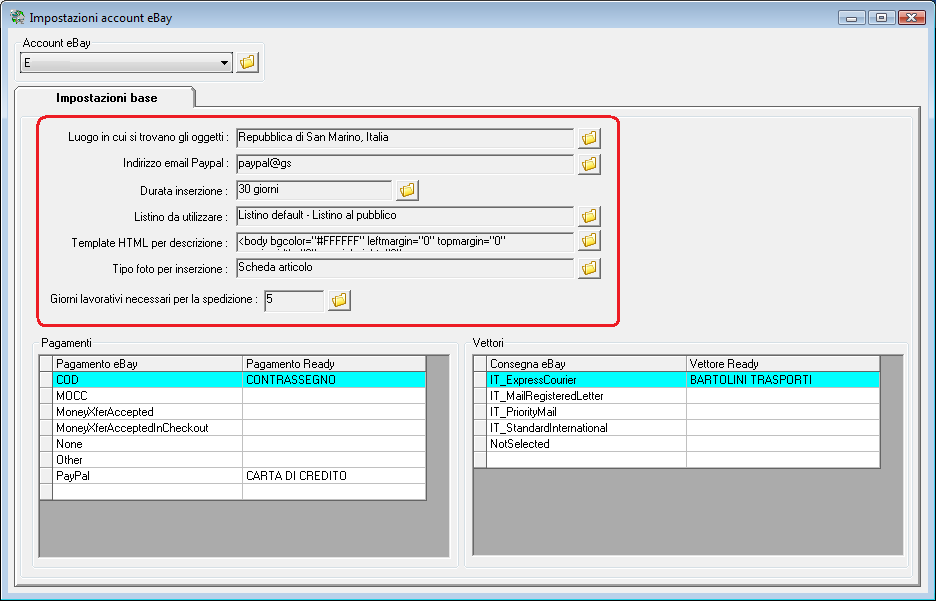Close the Impostazioni account eBay window
The height and width of the screenshot is (601, 936).
click(x=912, y=18)
